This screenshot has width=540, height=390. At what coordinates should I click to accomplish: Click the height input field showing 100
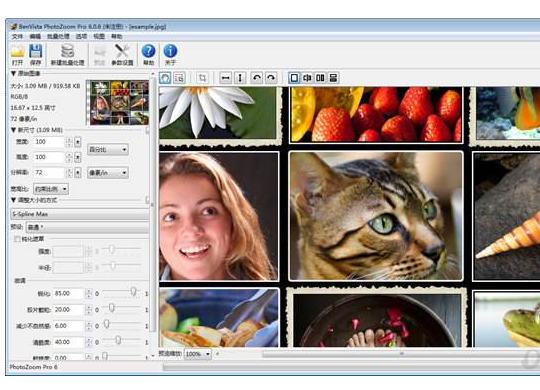pos(49,157)
